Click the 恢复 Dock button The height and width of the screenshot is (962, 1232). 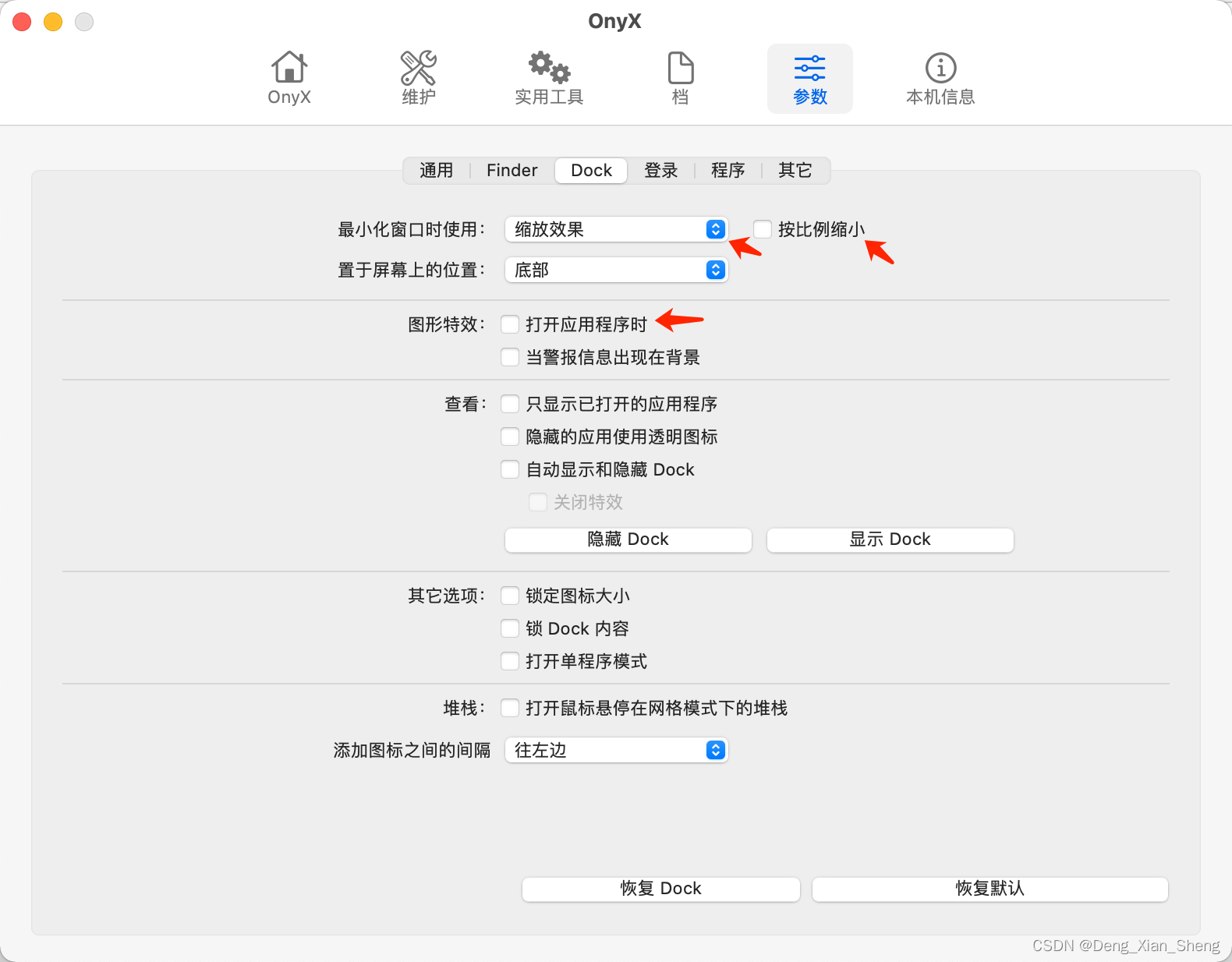point(661,889)
